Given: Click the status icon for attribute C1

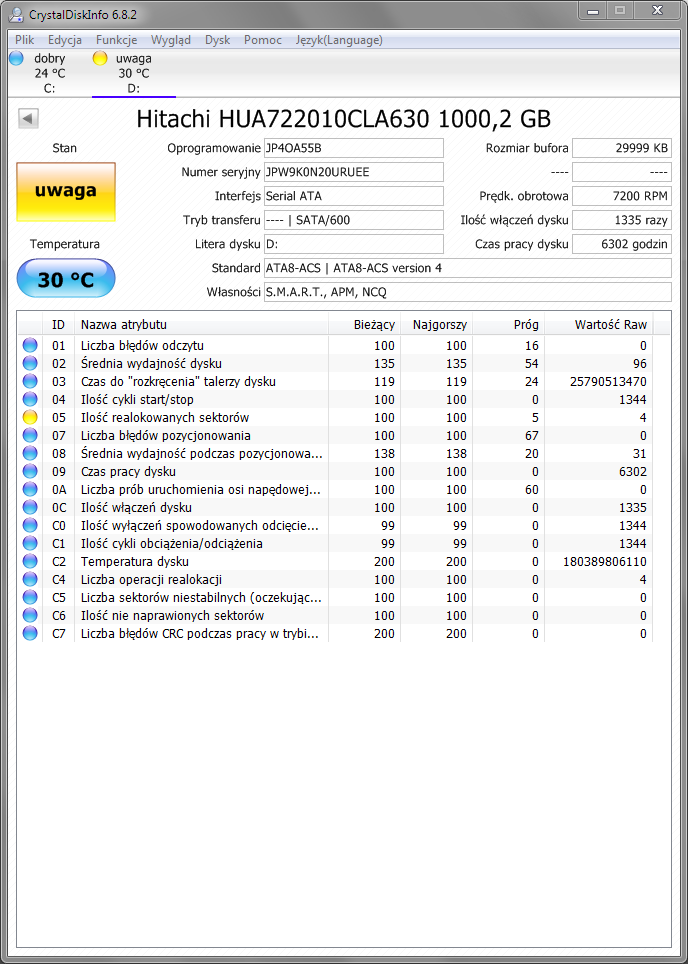Looking at the screenshot, I should coord(30,543).
